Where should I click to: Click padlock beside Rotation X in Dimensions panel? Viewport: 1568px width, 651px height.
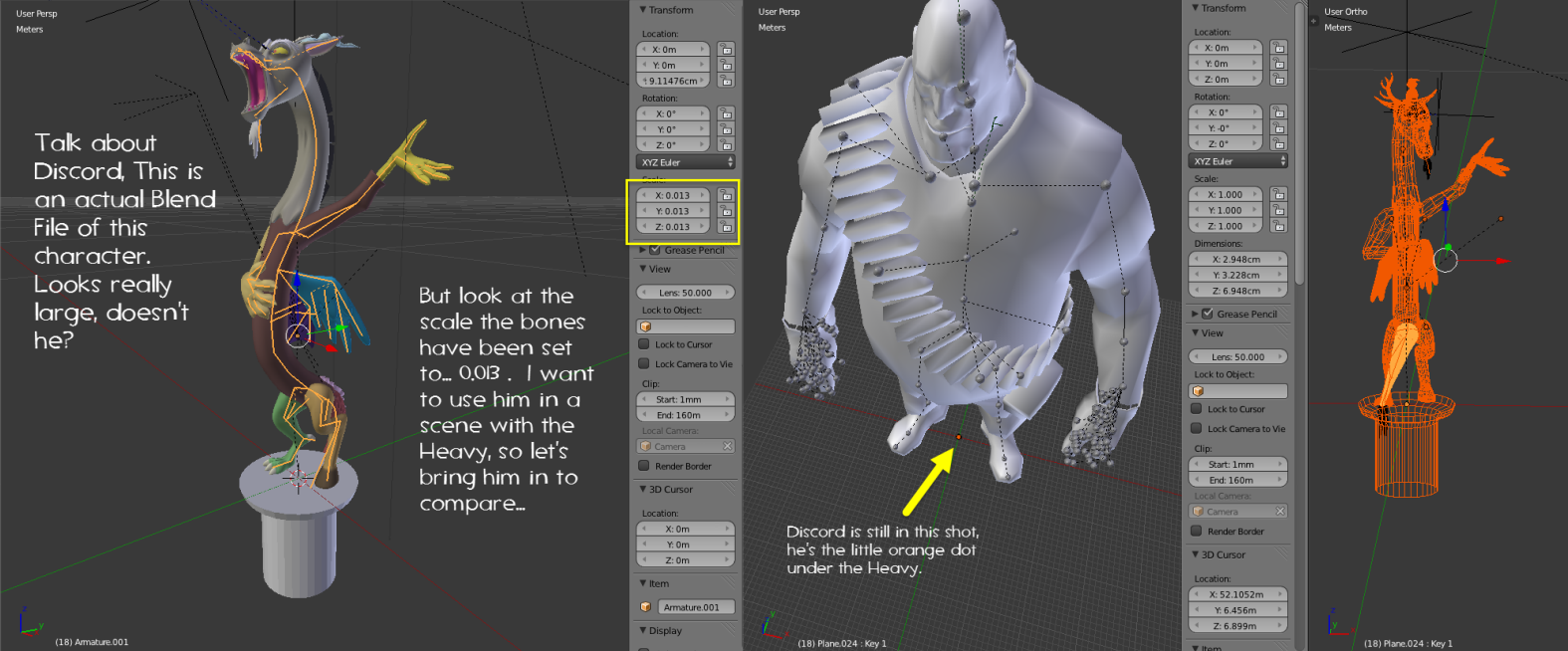pos(1279,111)
